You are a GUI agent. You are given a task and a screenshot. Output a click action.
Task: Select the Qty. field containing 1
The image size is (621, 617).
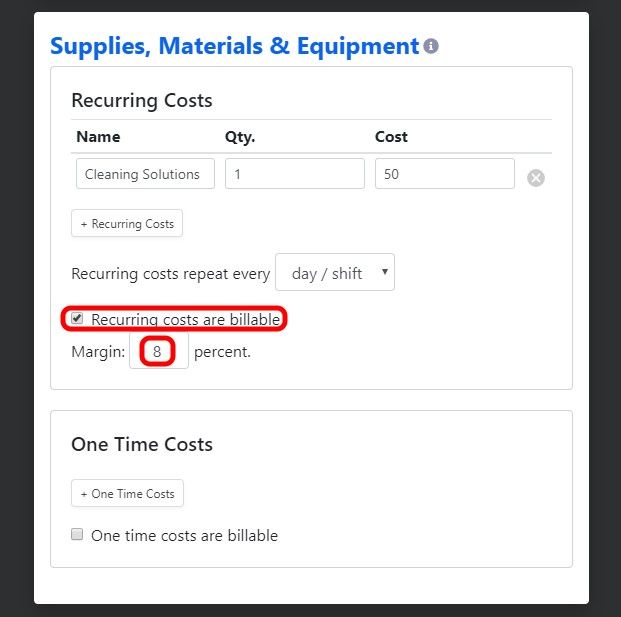295,174
